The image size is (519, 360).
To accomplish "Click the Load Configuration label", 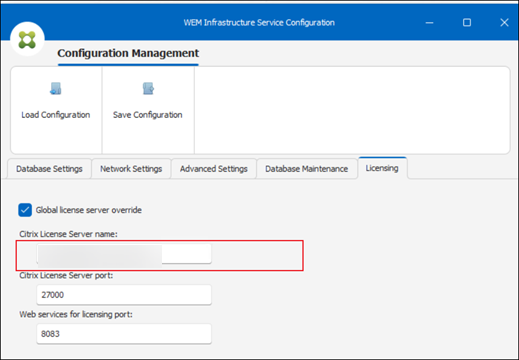I will coord(56,115).
